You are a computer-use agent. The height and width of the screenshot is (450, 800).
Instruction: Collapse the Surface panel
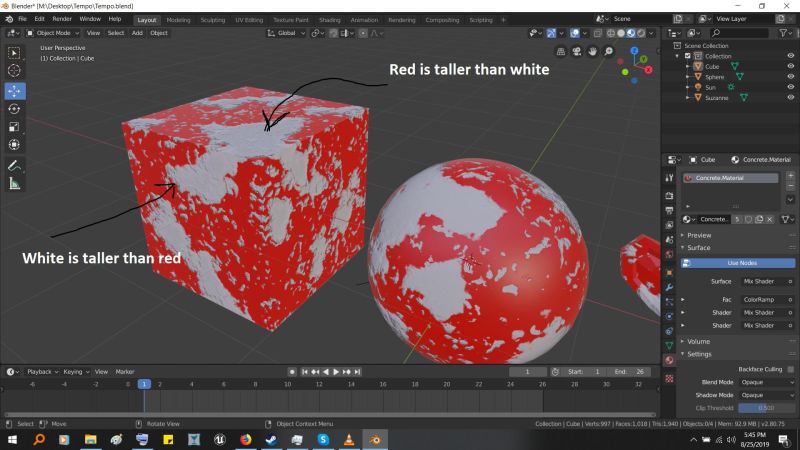pyautogui.click(x=698, y=247)
